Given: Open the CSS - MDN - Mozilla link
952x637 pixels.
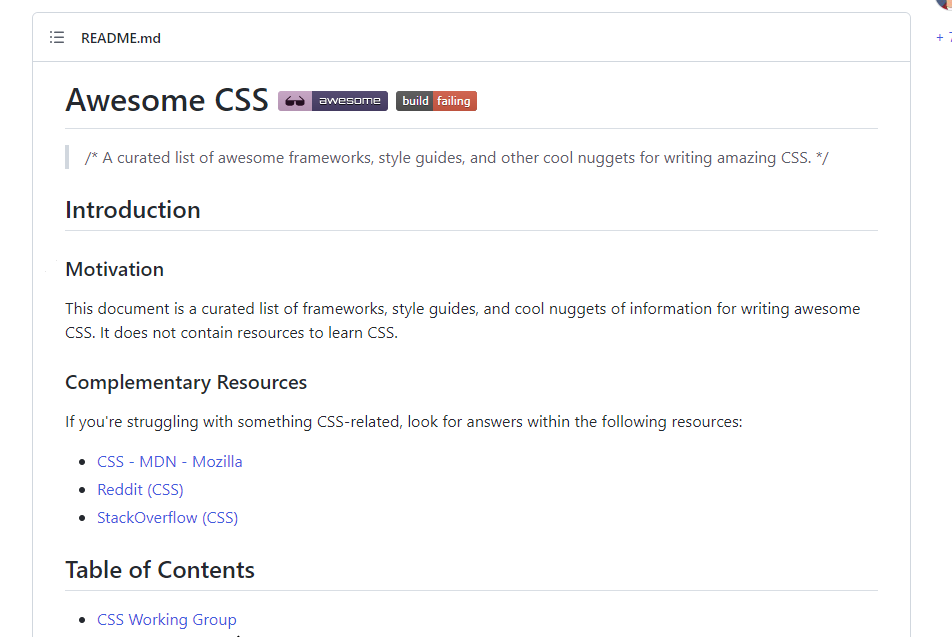Looking at the screenshot, I should 169,462.
